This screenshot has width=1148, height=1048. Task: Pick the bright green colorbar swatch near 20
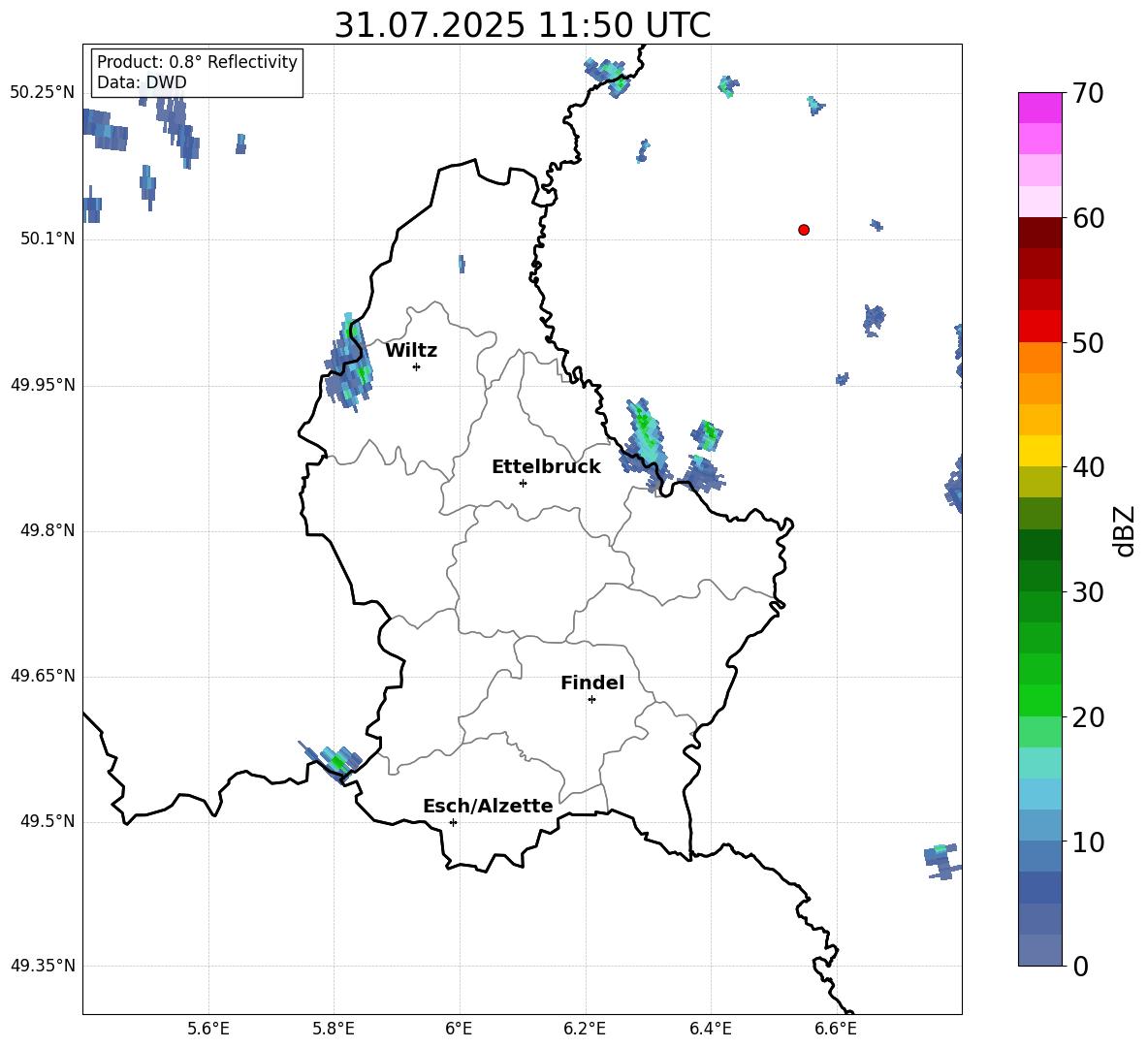pyautogui.click(x=1040, y=701)
